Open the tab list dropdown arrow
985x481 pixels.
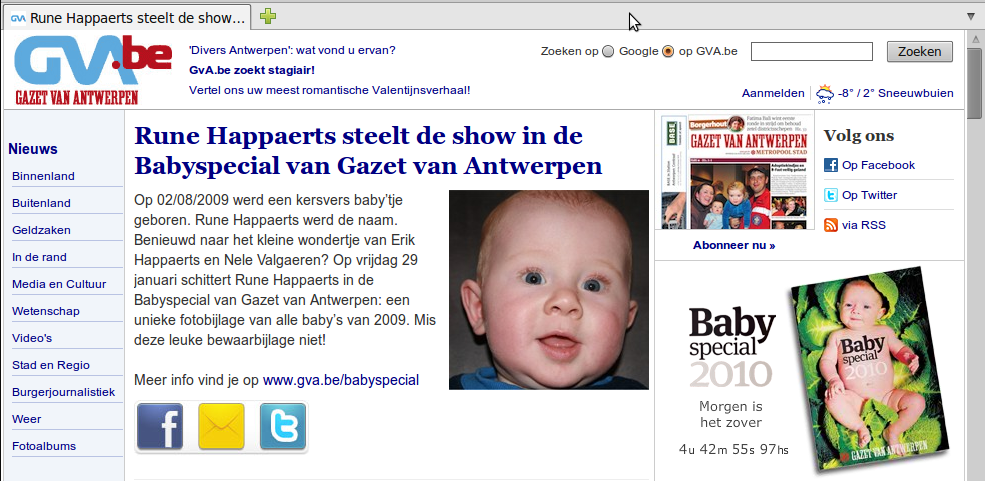[971, 16]
